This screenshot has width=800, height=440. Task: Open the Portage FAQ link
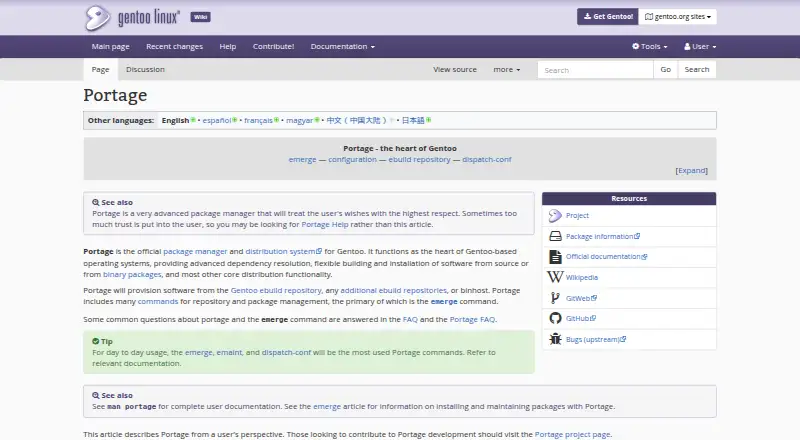pos(472,320)
